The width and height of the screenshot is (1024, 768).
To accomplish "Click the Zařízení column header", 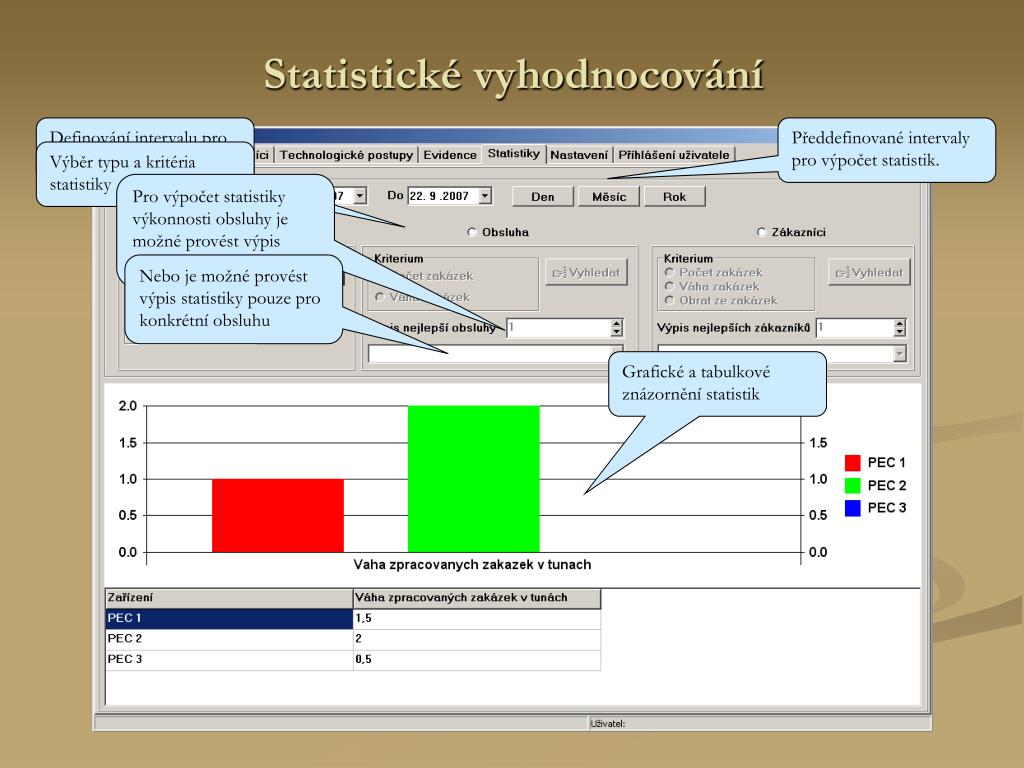I will pyautogui.click(x=229, y=598).
